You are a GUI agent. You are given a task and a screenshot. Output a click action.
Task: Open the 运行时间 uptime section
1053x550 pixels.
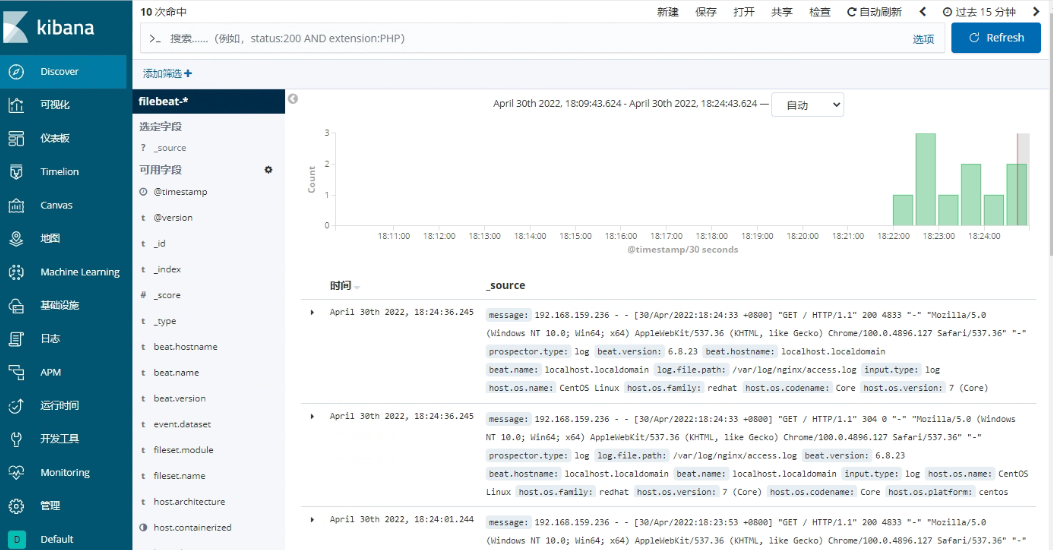pyautogui.click(x=63, y=406)
